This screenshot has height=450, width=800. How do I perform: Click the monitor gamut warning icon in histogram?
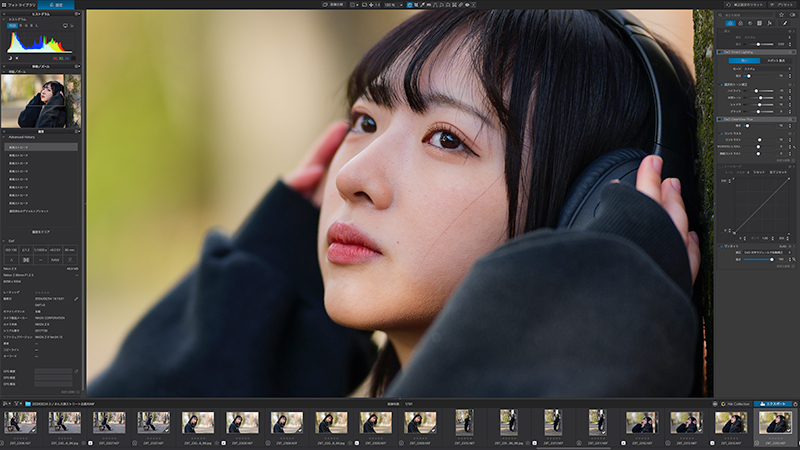coord(65,26)
